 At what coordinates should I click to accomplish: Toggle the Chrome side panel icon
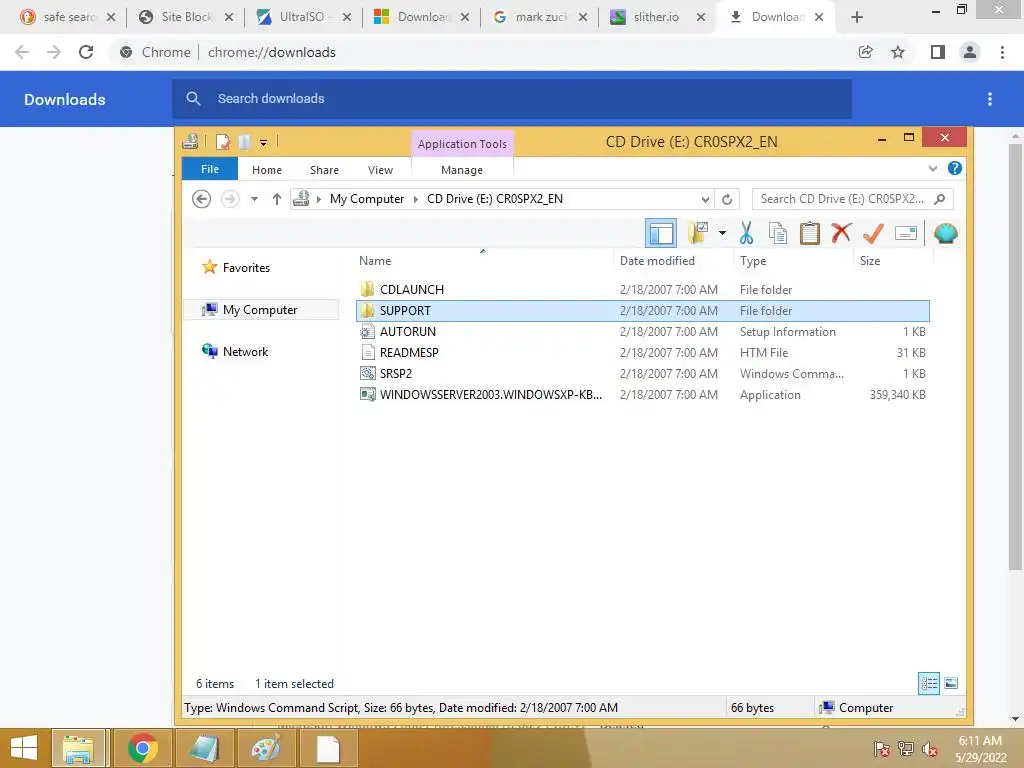pyautogui.click(x=938, y=52)
